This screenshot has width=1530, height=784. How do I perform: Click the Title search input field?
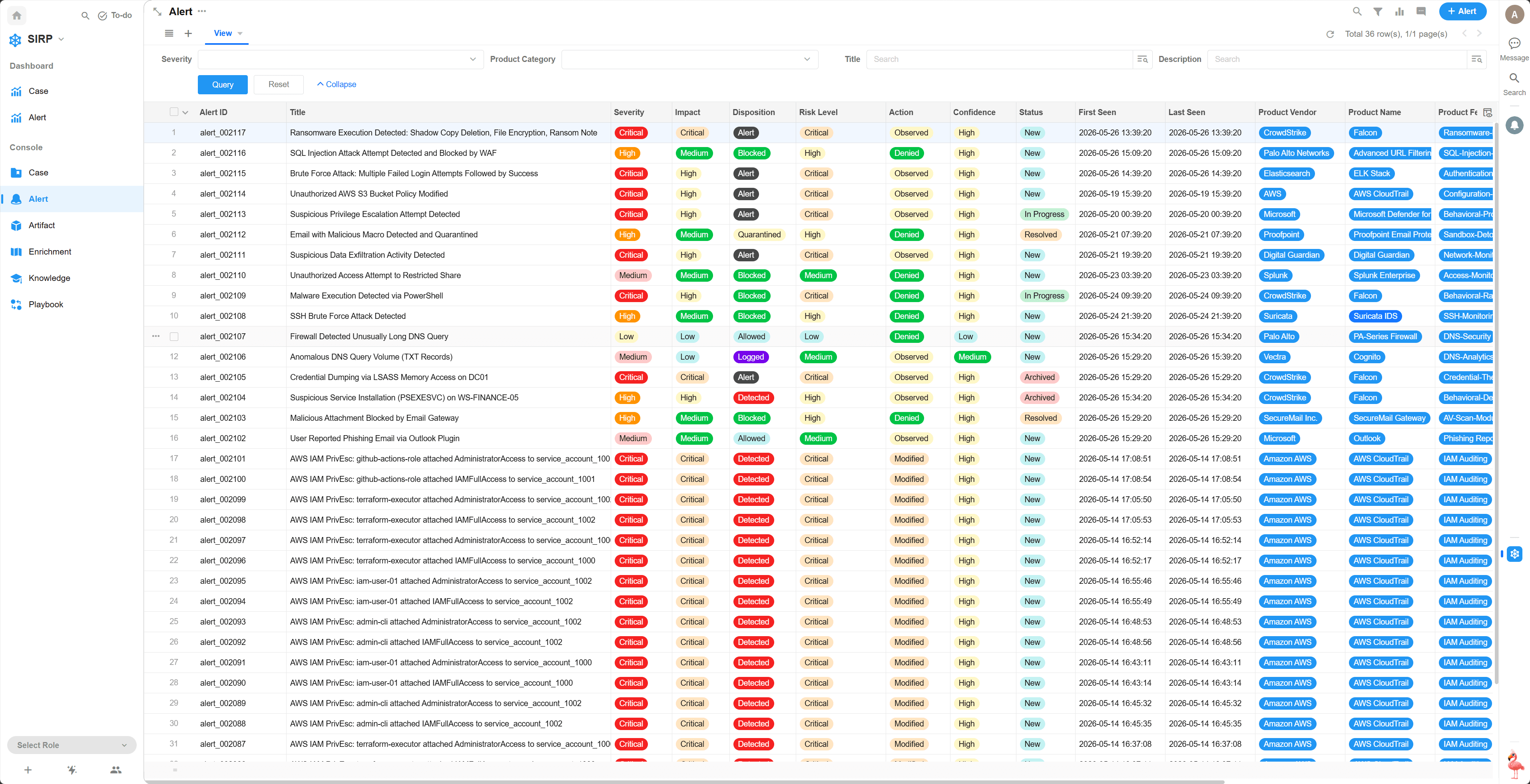pos(1000,59)
